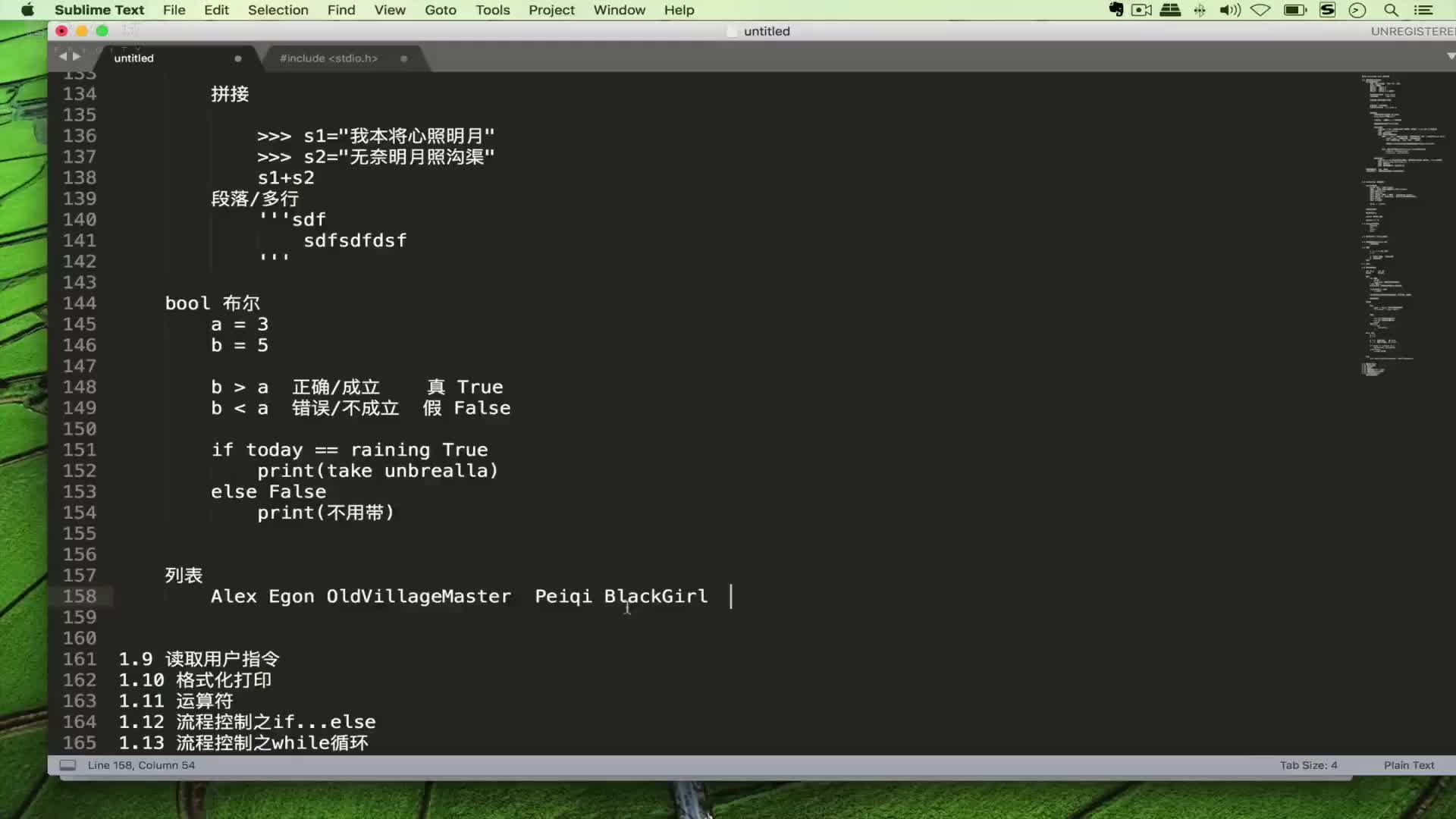Open the Apple menu

click(x=27, y=10)
